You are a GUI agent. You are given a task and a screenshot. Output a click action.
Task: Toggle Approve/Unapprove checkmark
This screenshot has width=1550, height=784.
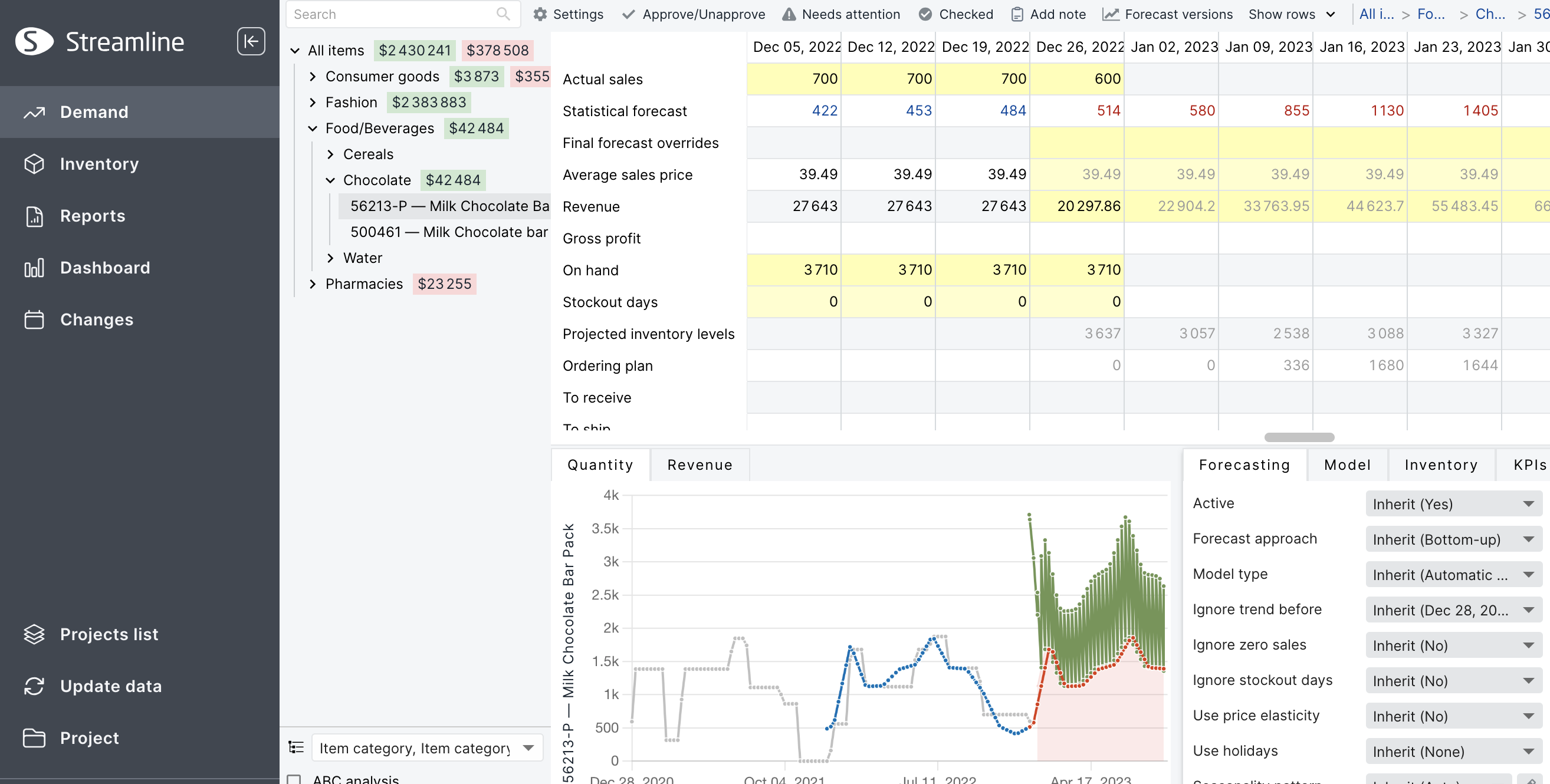tap(628, 14)
